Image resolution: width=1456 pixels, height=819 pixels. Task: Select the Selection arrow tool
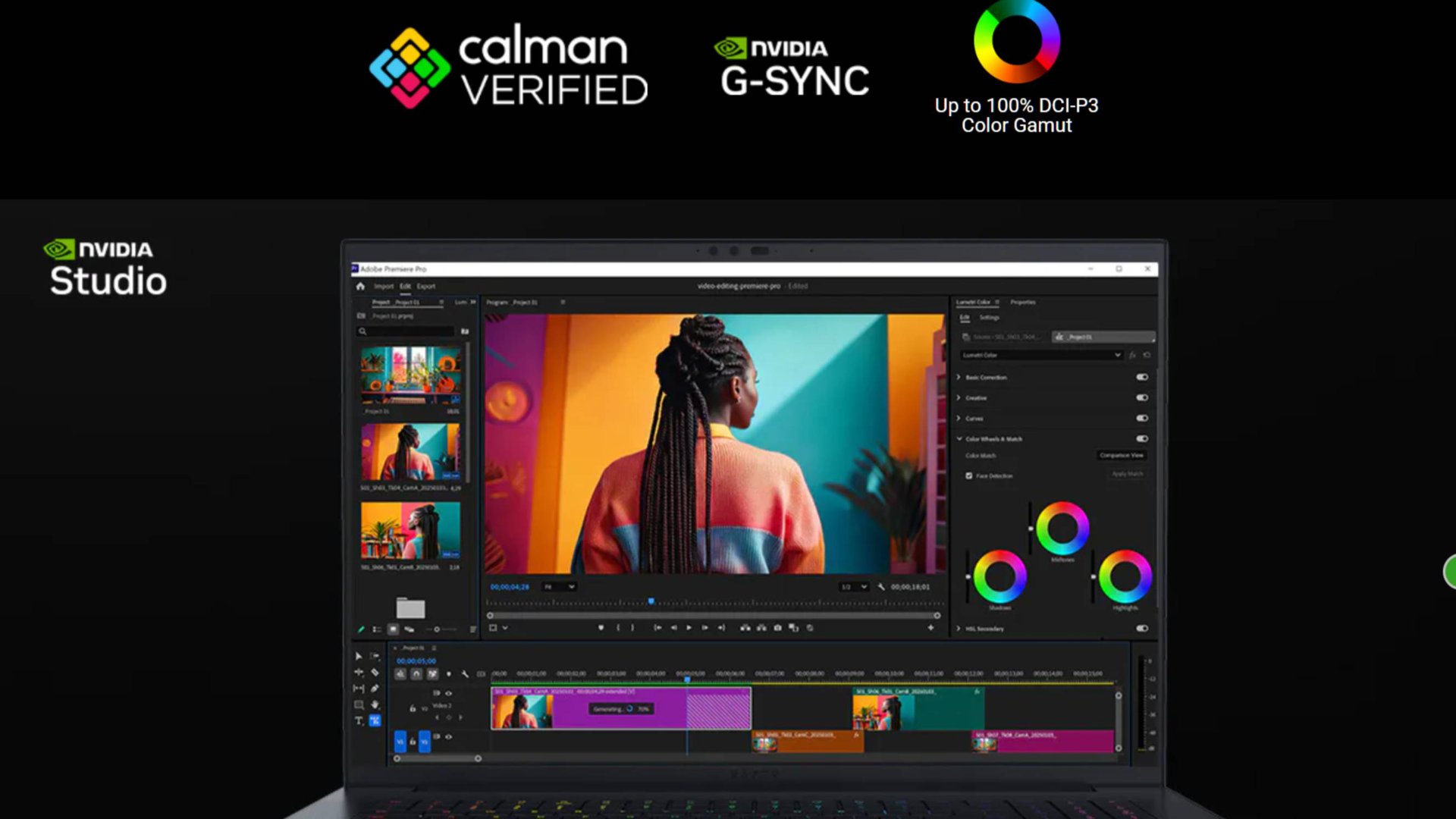click(x=359, y=656)
